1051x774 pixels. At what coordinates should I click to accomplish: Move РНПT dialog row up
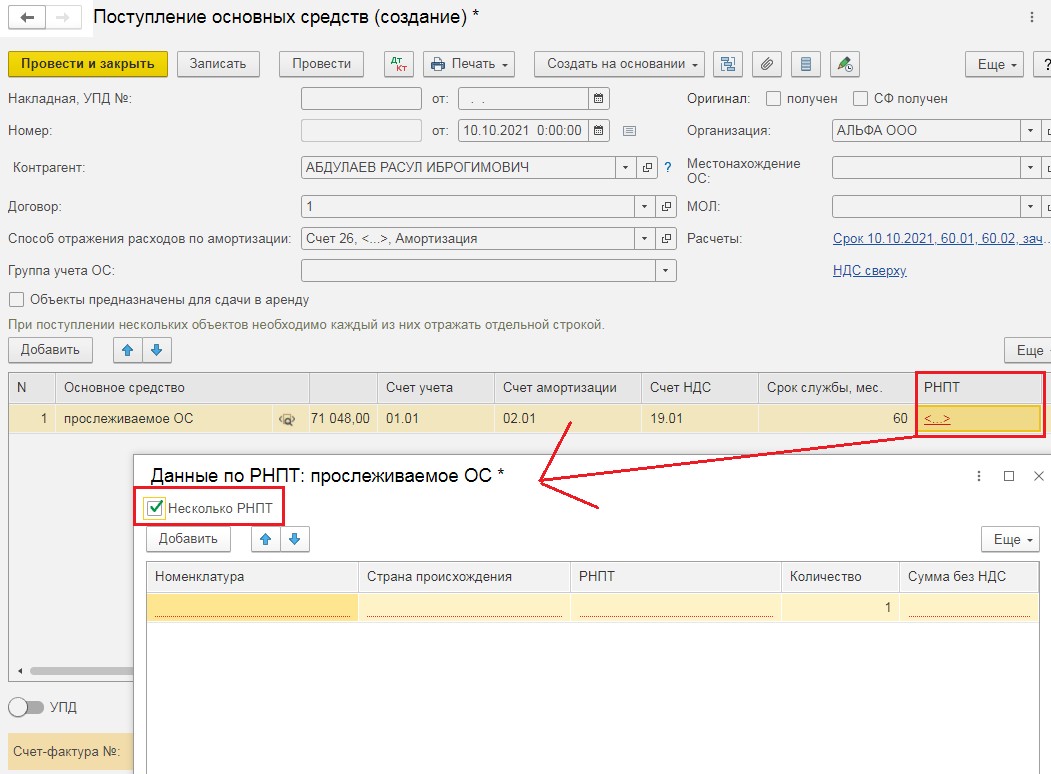tap(265, 539)
